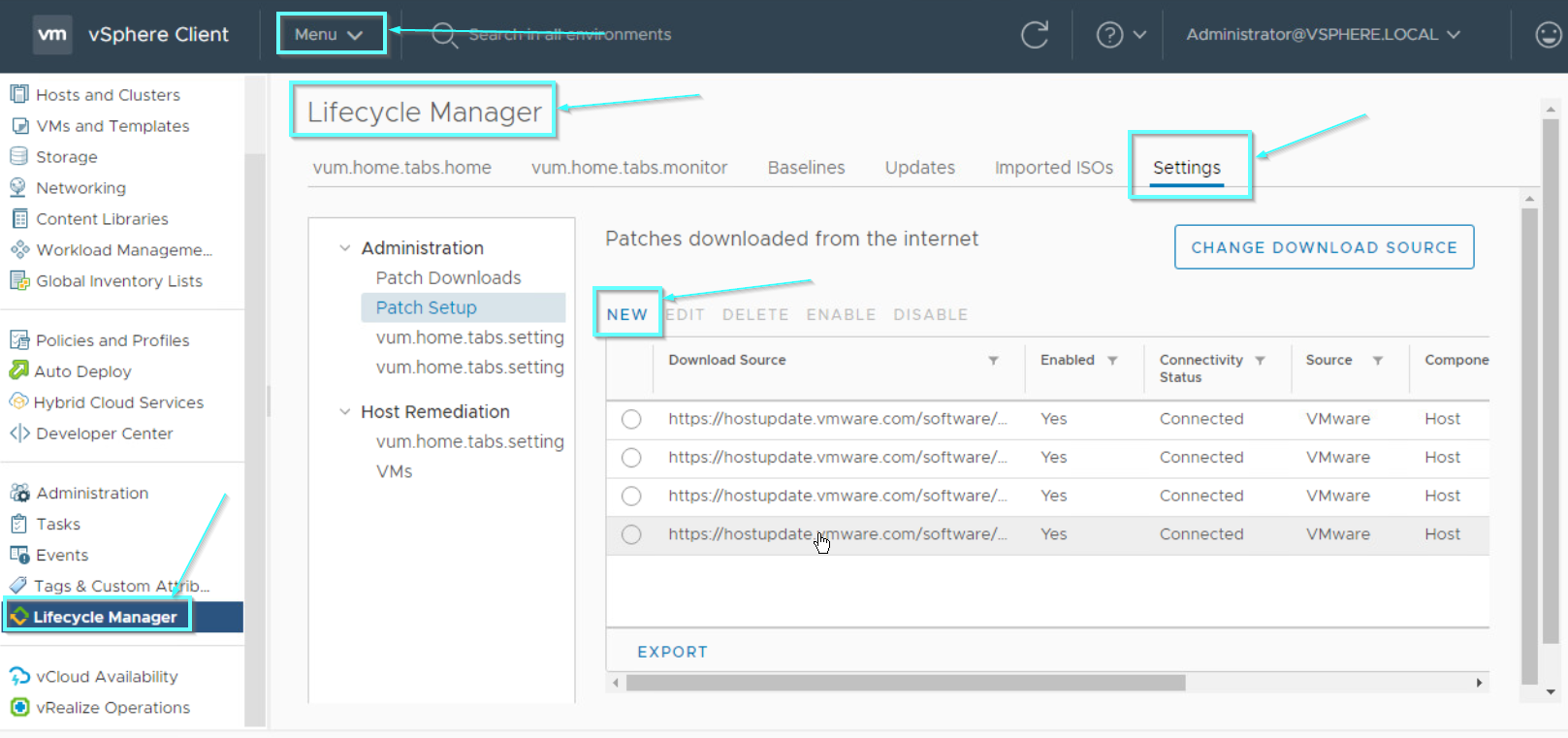Screen dimensions: 1568x738
Task: Open the Download Source column filter
Action: click(993, 361)
